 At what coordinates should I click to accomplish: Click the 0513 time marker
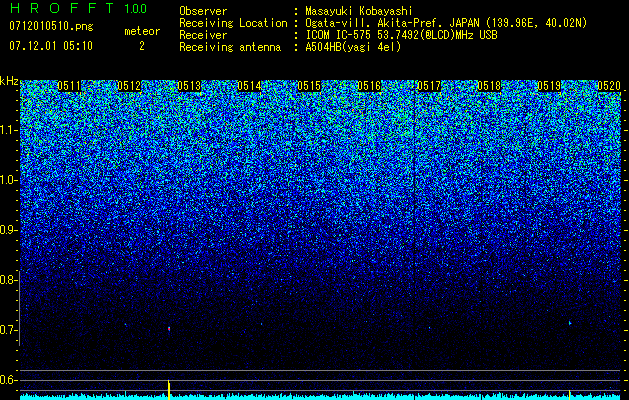pos(189,86)
